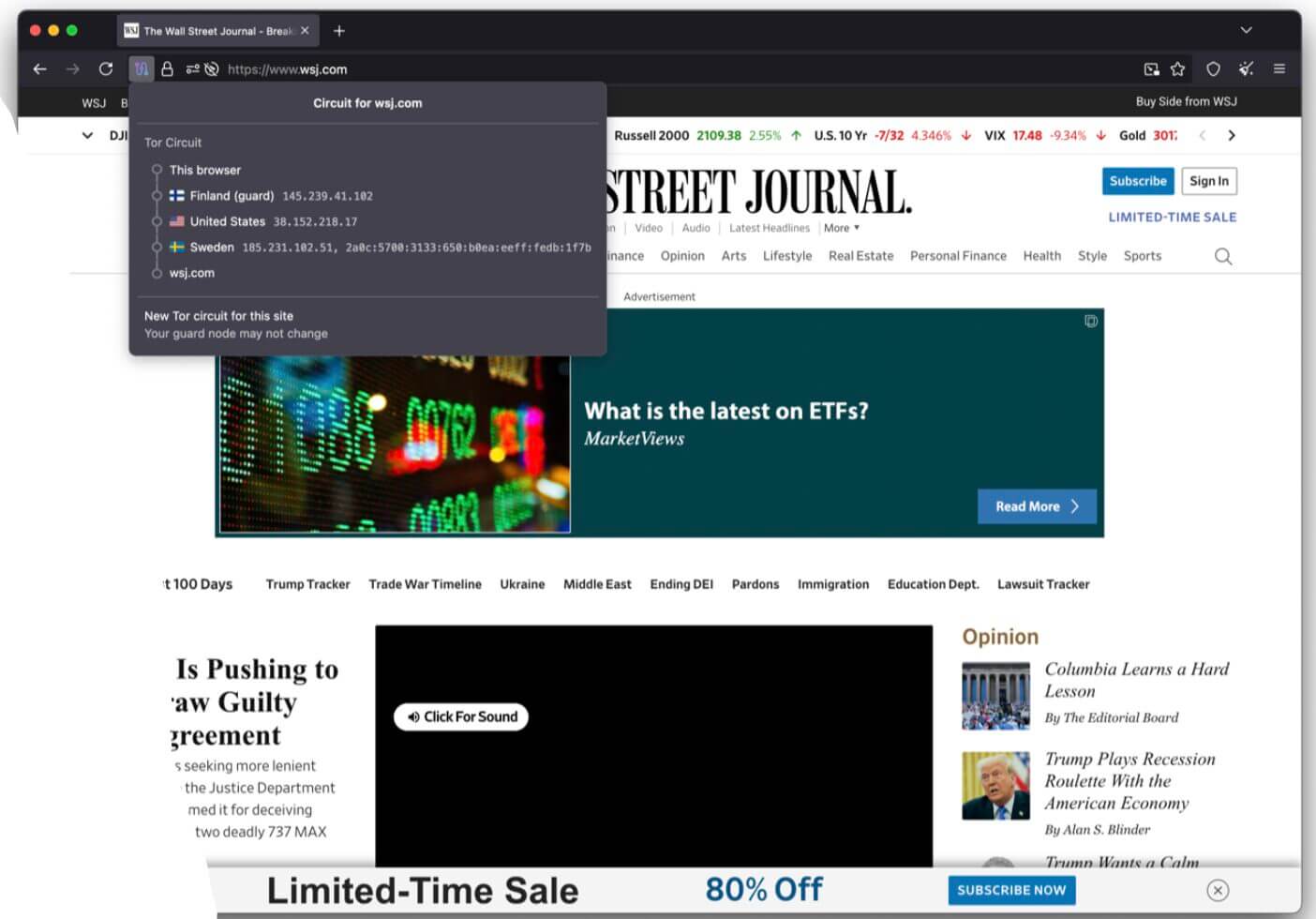Click the blue Subscribe button
The width and height of the screenshot is (1316, 919).
(x=1138, y=181)
